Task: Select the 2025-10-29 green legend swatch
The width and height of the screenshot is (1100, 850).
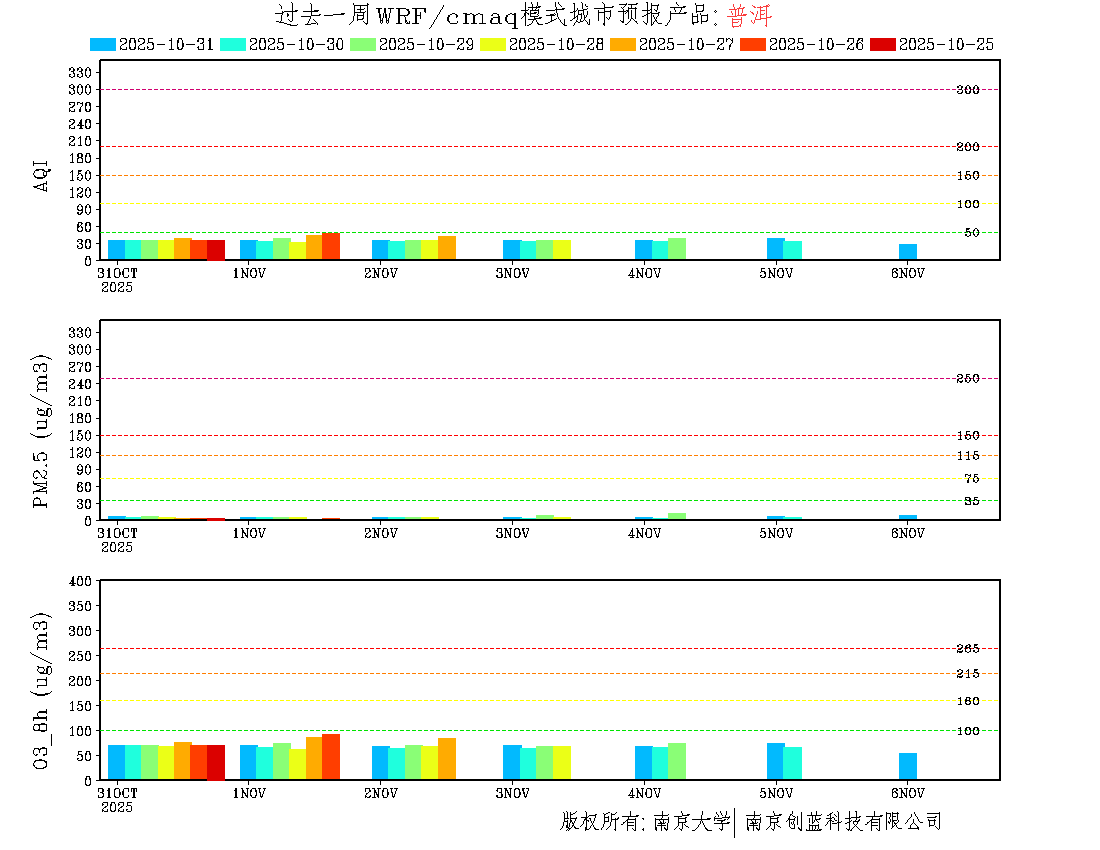Action: pos(363,44)
